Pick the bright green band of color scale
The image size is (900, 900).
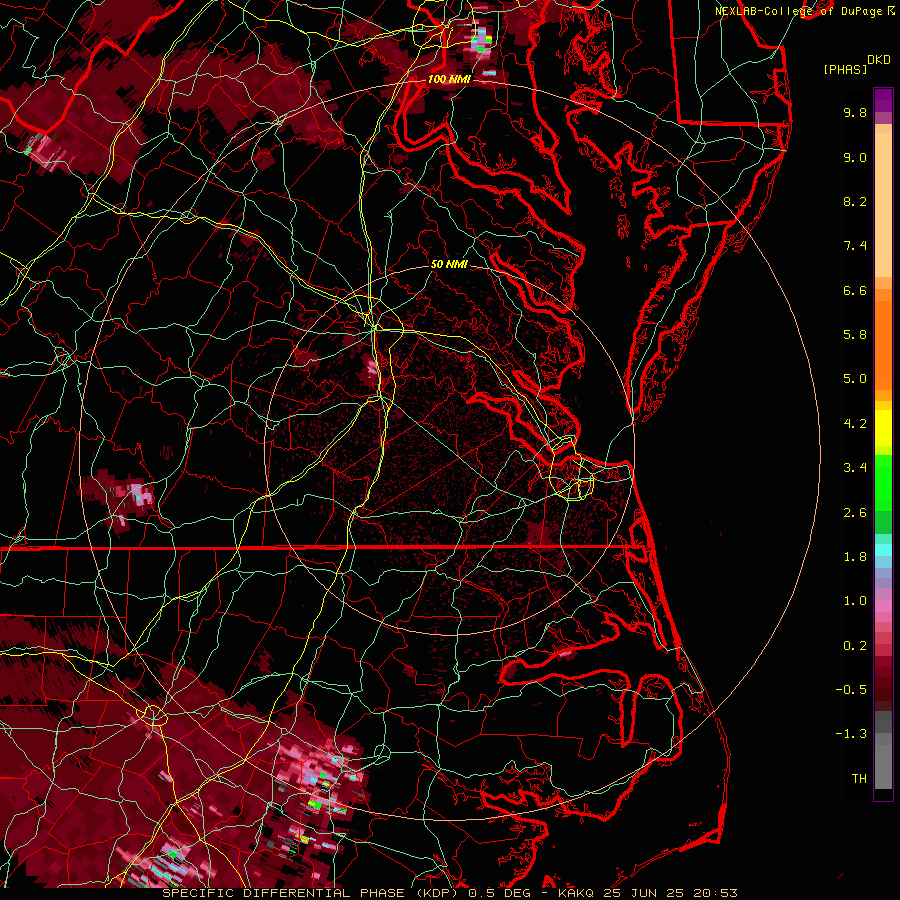[x=883, y=482]
